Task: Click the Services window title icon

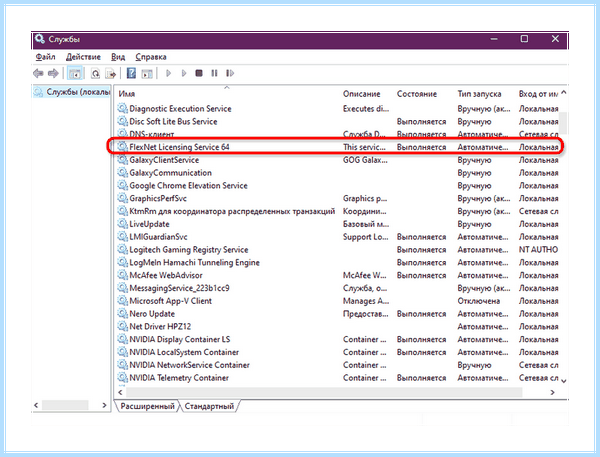Action: 39,39
